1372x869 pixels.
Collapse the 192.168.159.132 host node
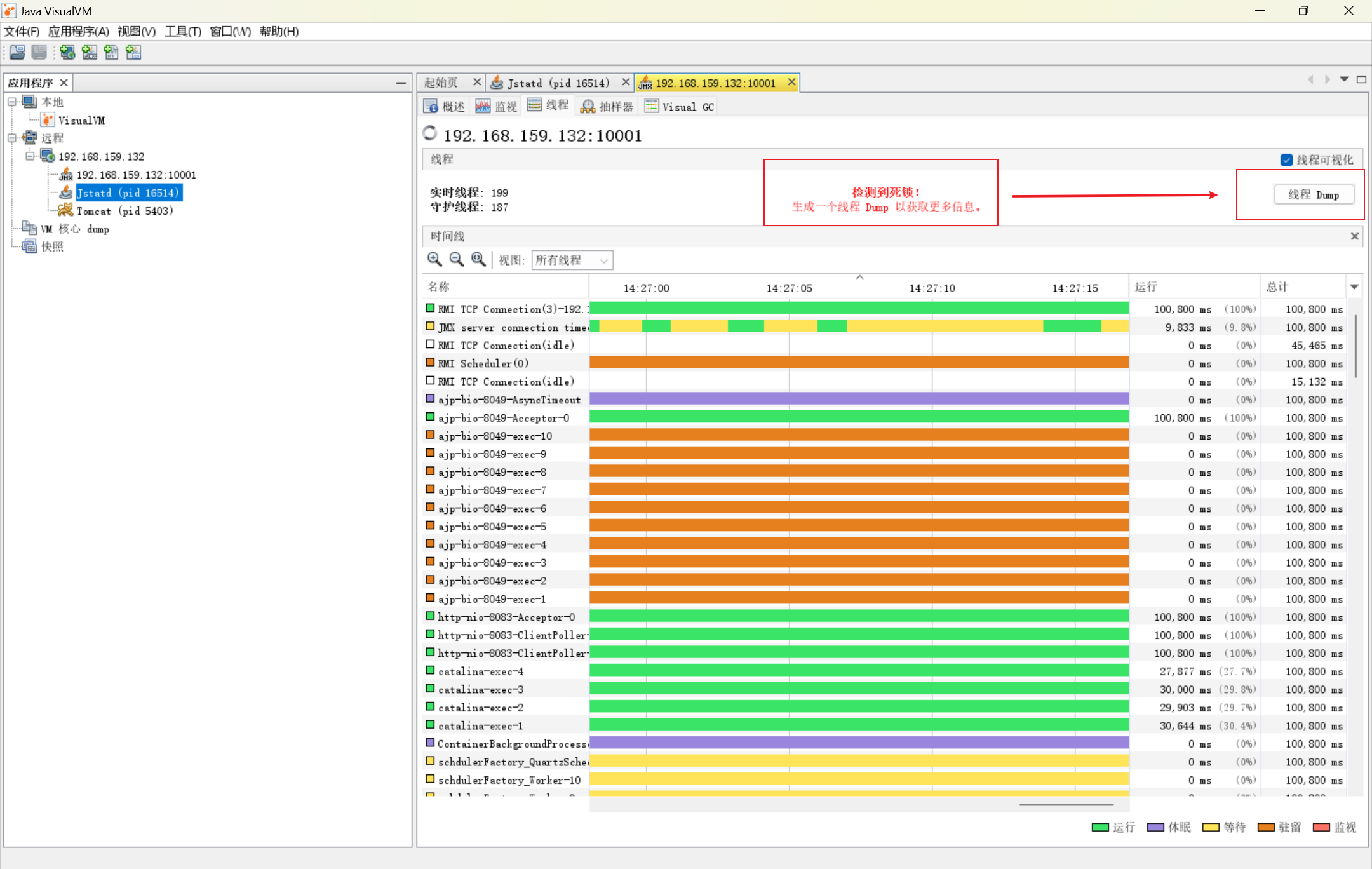coord(30,156)
